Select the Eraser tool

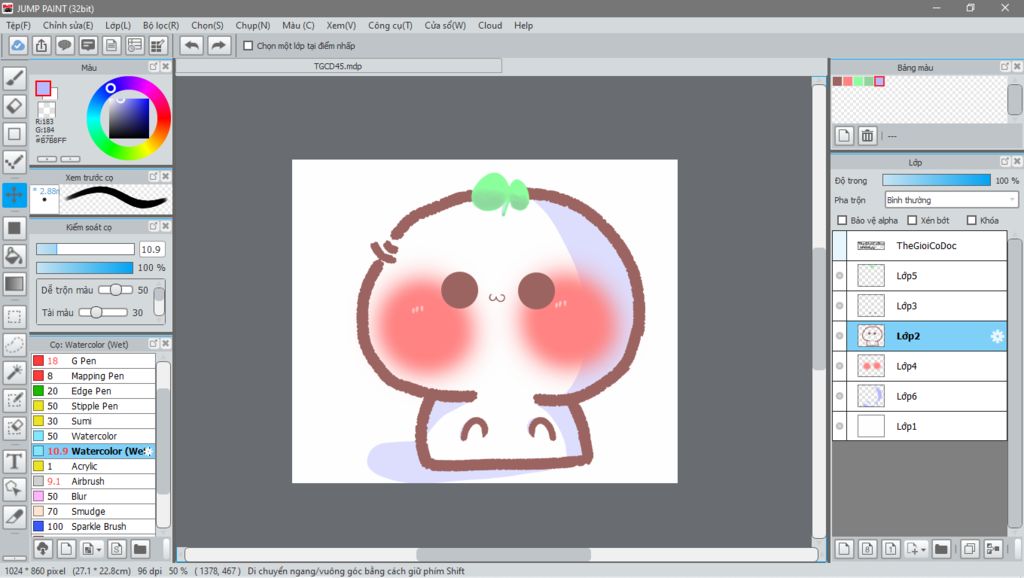(x=14, y=106)
